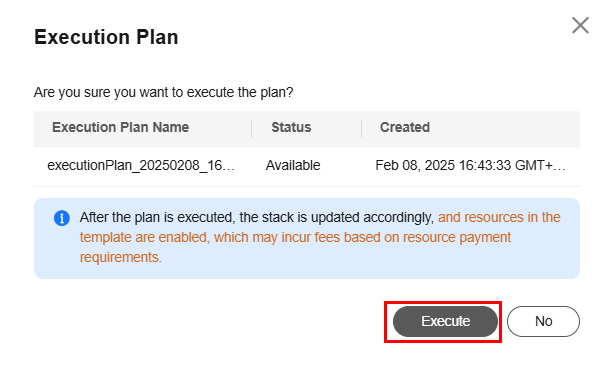
Task: Click the orange 'and resources in the' text
Action: pyautogui.click(x=499, y=217)
